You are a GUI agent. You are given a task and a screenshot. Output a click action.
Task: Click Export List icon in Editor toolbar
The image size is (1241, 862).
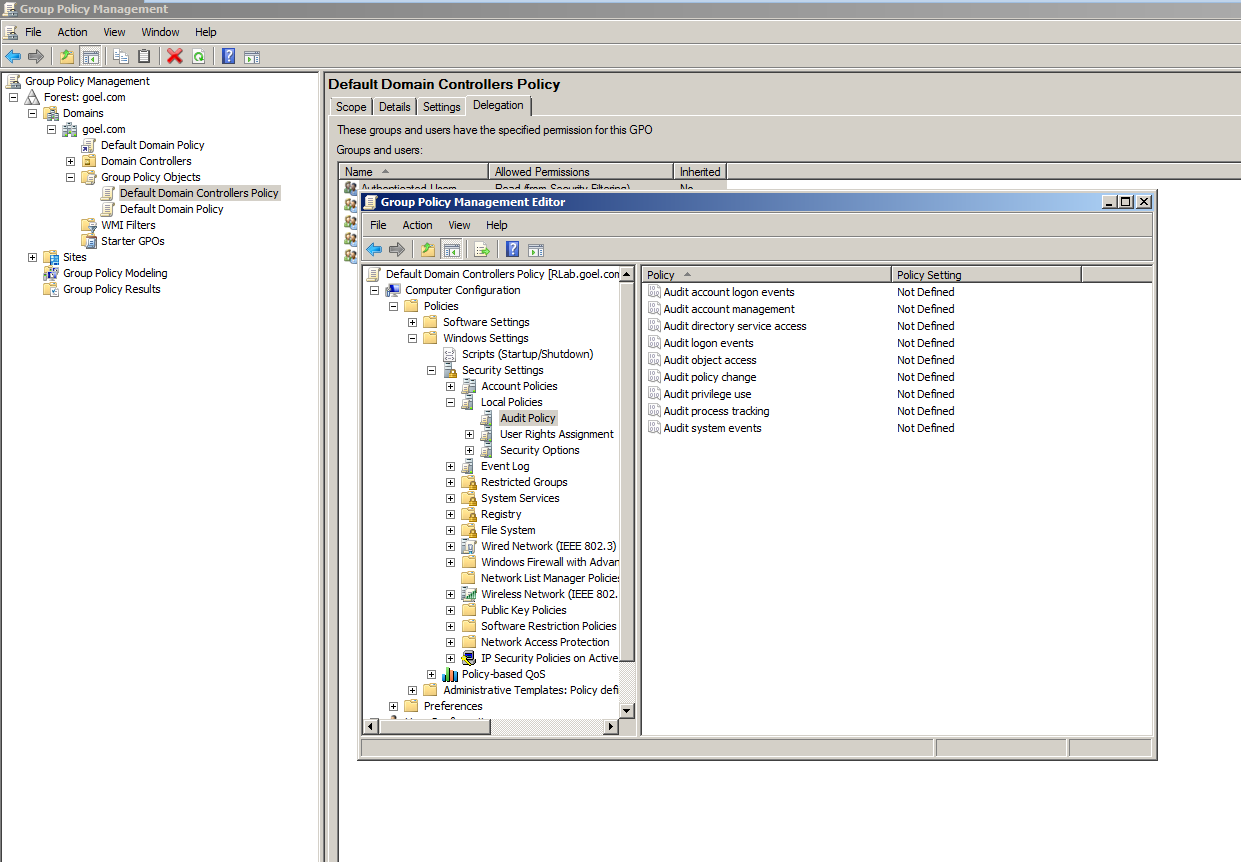[482, 249]
